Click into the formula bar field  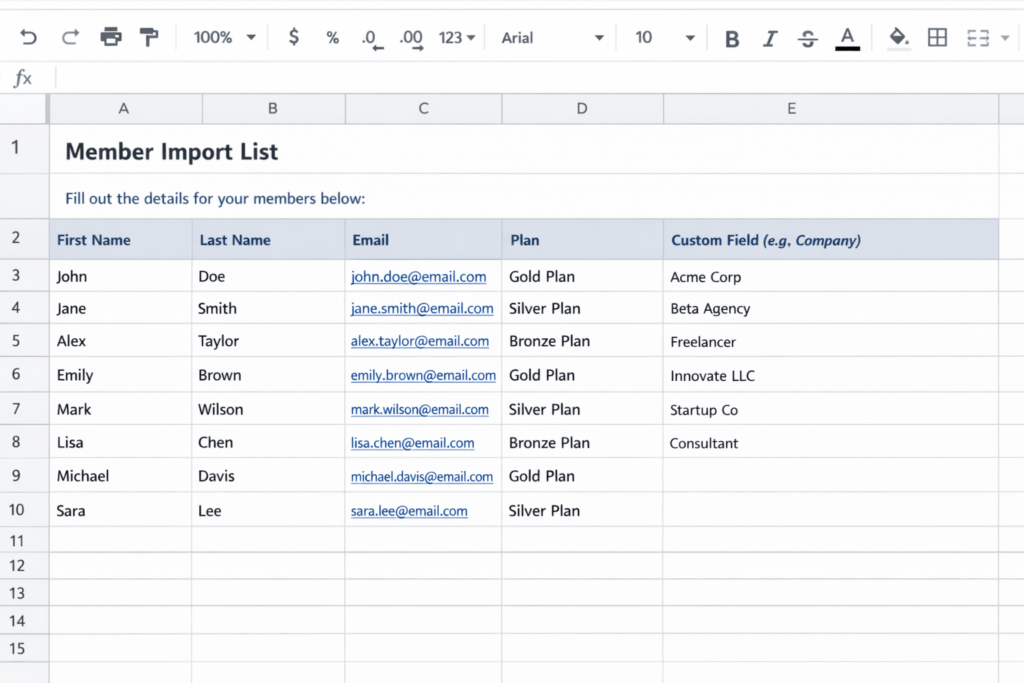tap(539, 78)
